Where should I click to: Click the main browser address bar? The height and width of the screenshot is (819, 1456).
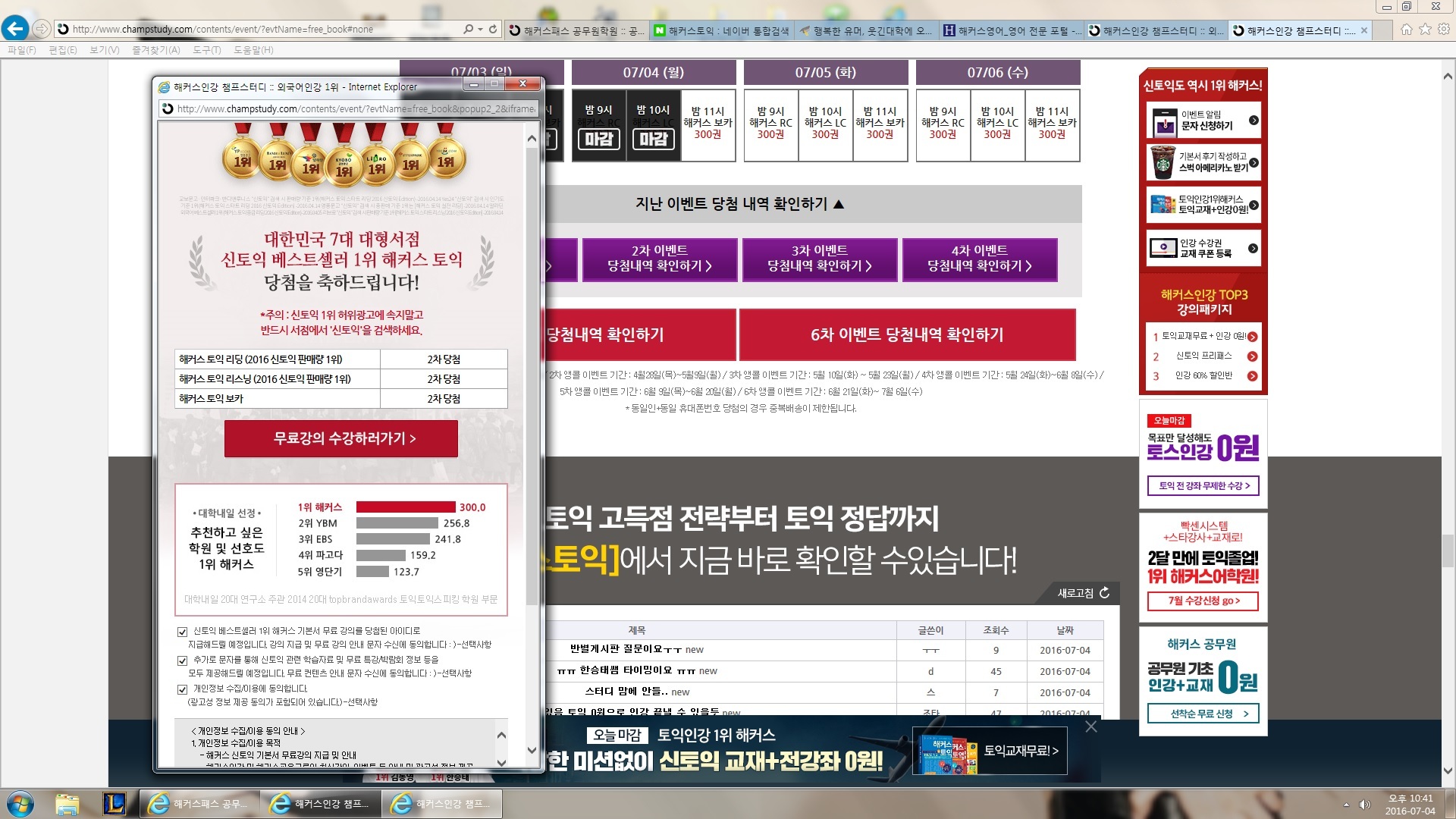pos(265,29)
